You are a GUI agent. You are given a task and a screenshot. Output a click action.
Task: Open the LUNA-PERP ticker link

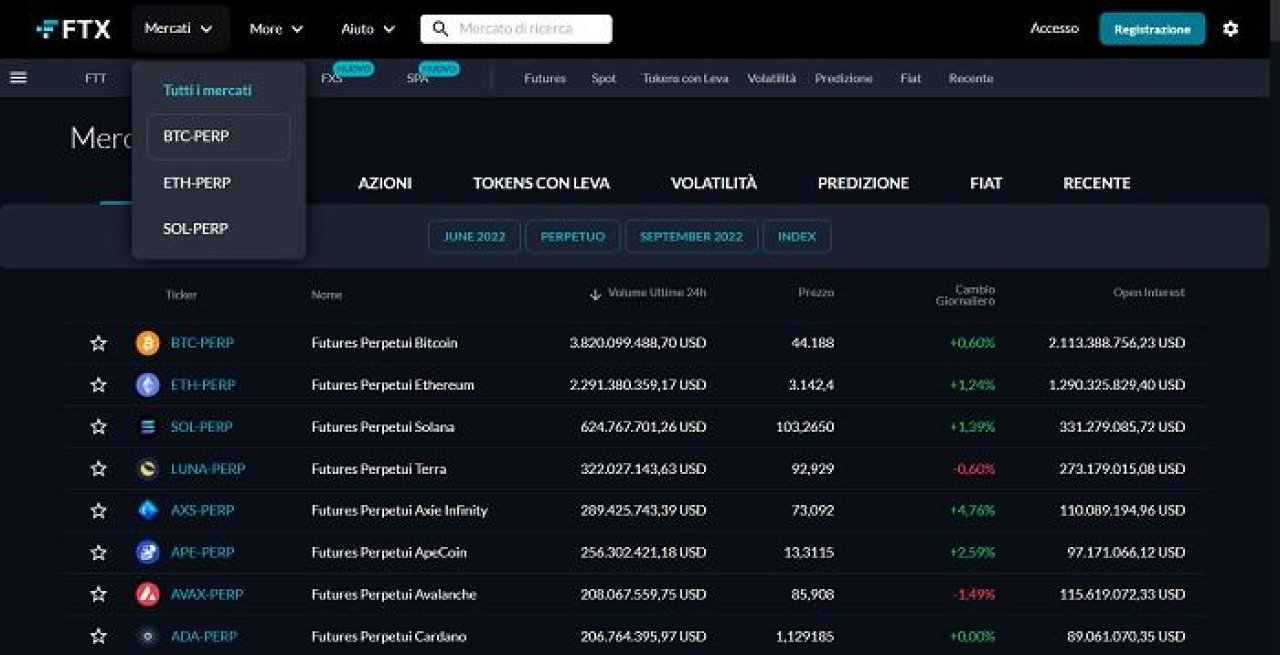pos(208,469)
